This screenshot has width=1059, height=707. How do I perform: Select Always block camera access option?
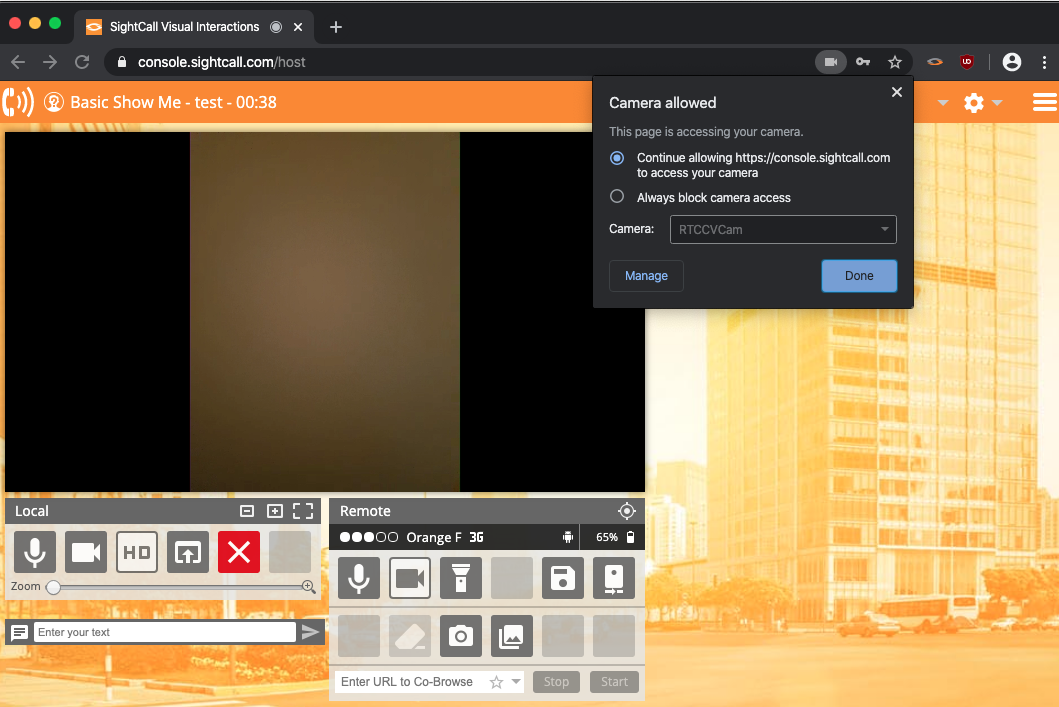pyautogui.click(x=617, y=197)
